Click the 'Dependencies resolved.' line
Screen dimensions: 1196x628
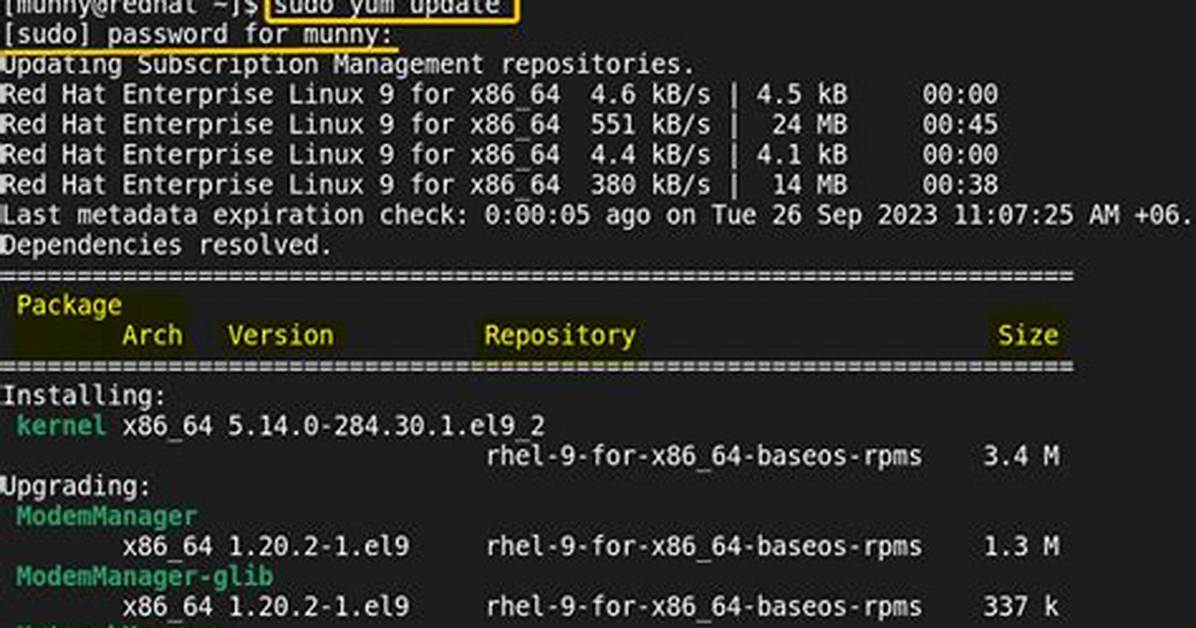click(x=167, y=246)
